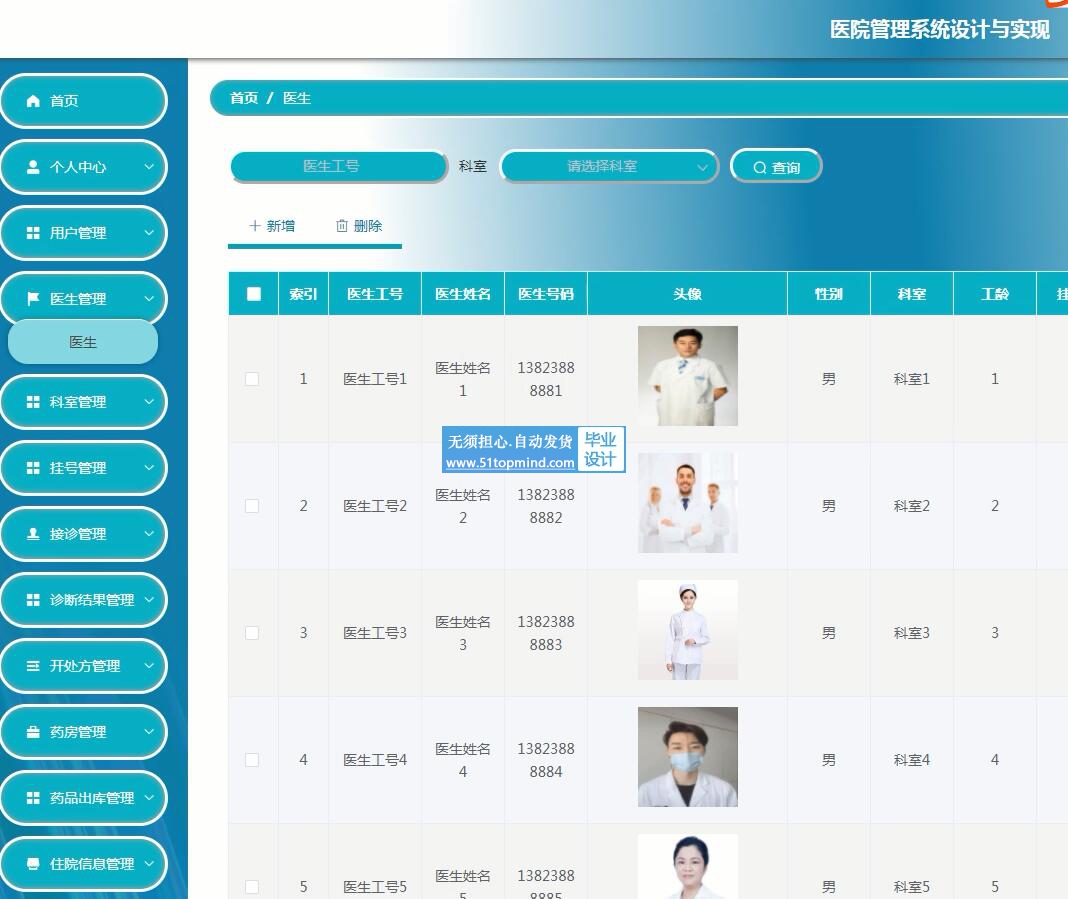Click the plus icon beside 新增
The height and width of the screenshot is (899, 1068).
255,225
